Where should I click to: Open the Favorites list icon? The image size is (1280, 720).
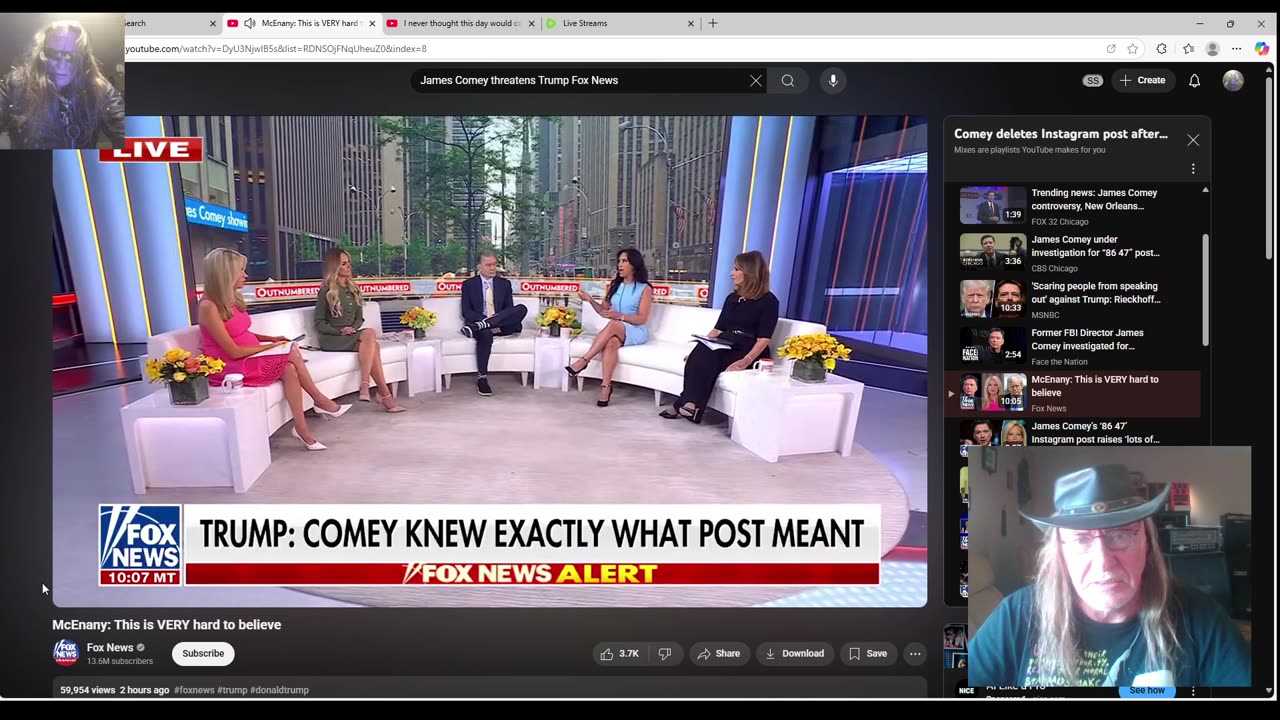1188,48
